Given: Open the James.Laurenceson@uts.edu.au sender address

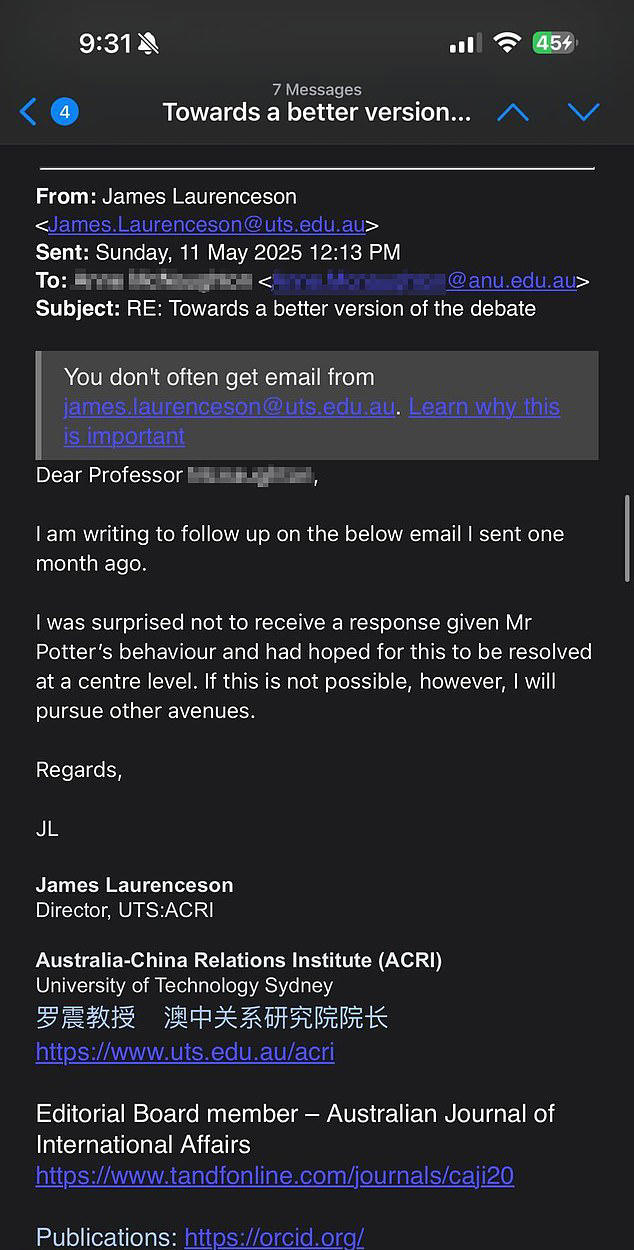Looking at the screenshot, I should point(207,225).
